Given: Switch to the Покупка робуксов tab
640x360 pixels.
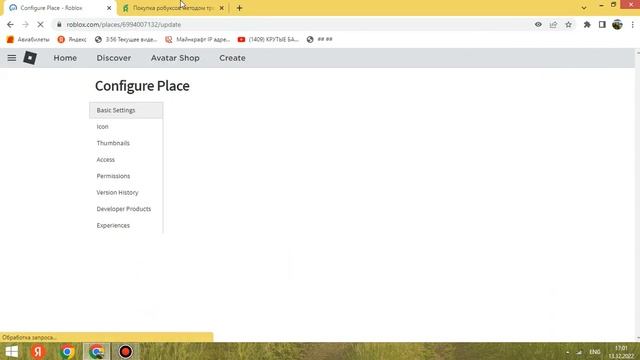Looking at the screenshot, I should point(173,8).
